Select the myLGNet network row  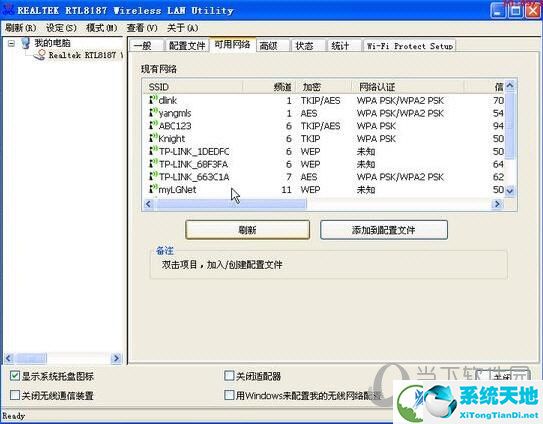324,189
